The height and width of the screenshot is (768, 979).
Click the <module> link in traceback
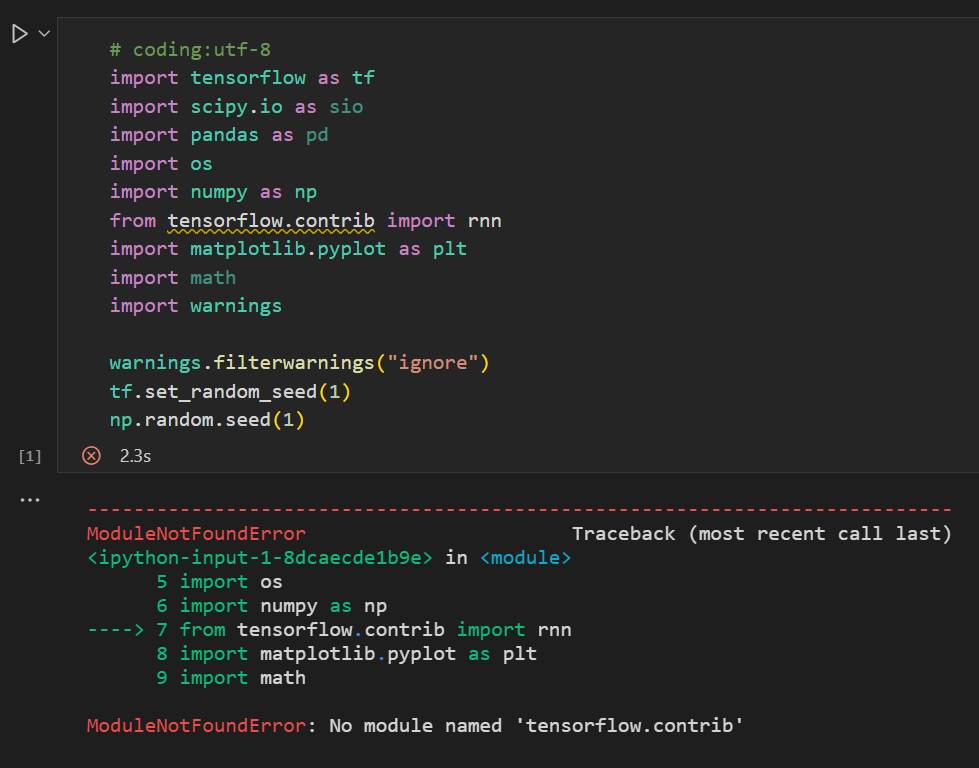pyautogui.click(x=525, y=558)
